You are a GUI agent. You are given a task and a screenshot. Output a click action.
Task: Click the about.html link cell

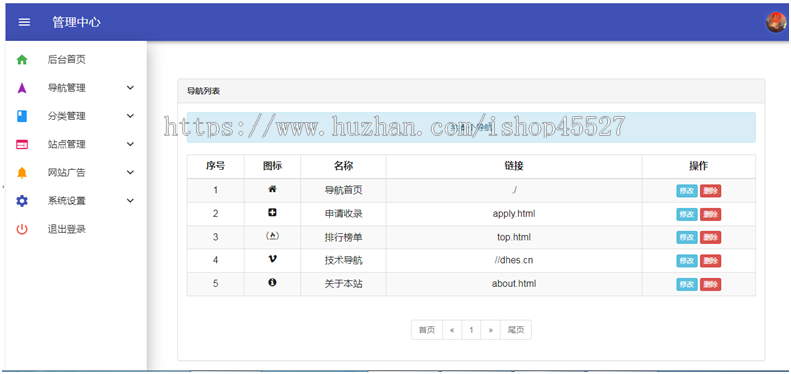514,284
